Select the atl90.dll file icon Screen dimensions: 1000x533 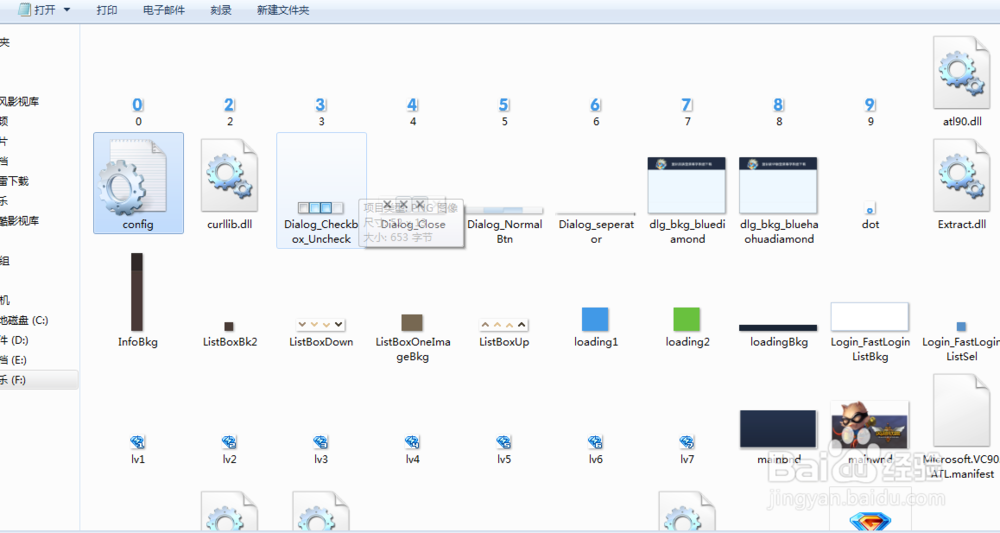tap(962, 73)
